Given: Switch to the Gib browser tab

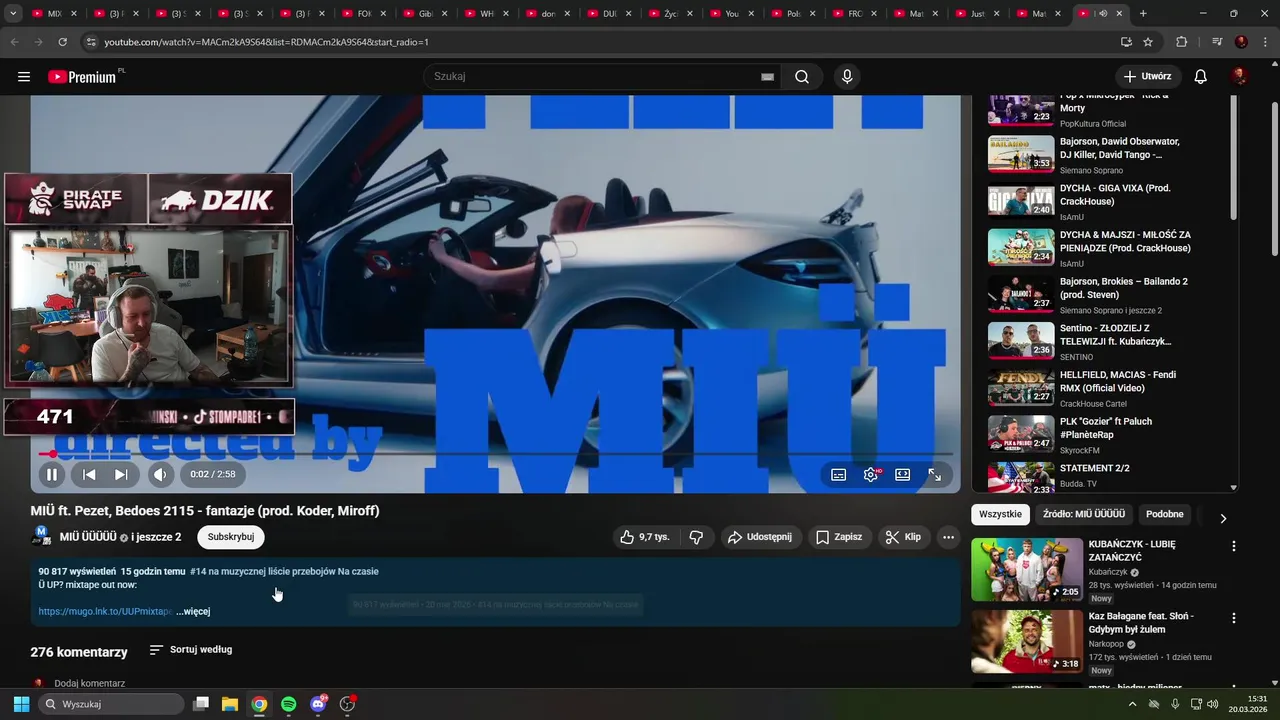Looking at the screenshot, I should click(424, 14).
